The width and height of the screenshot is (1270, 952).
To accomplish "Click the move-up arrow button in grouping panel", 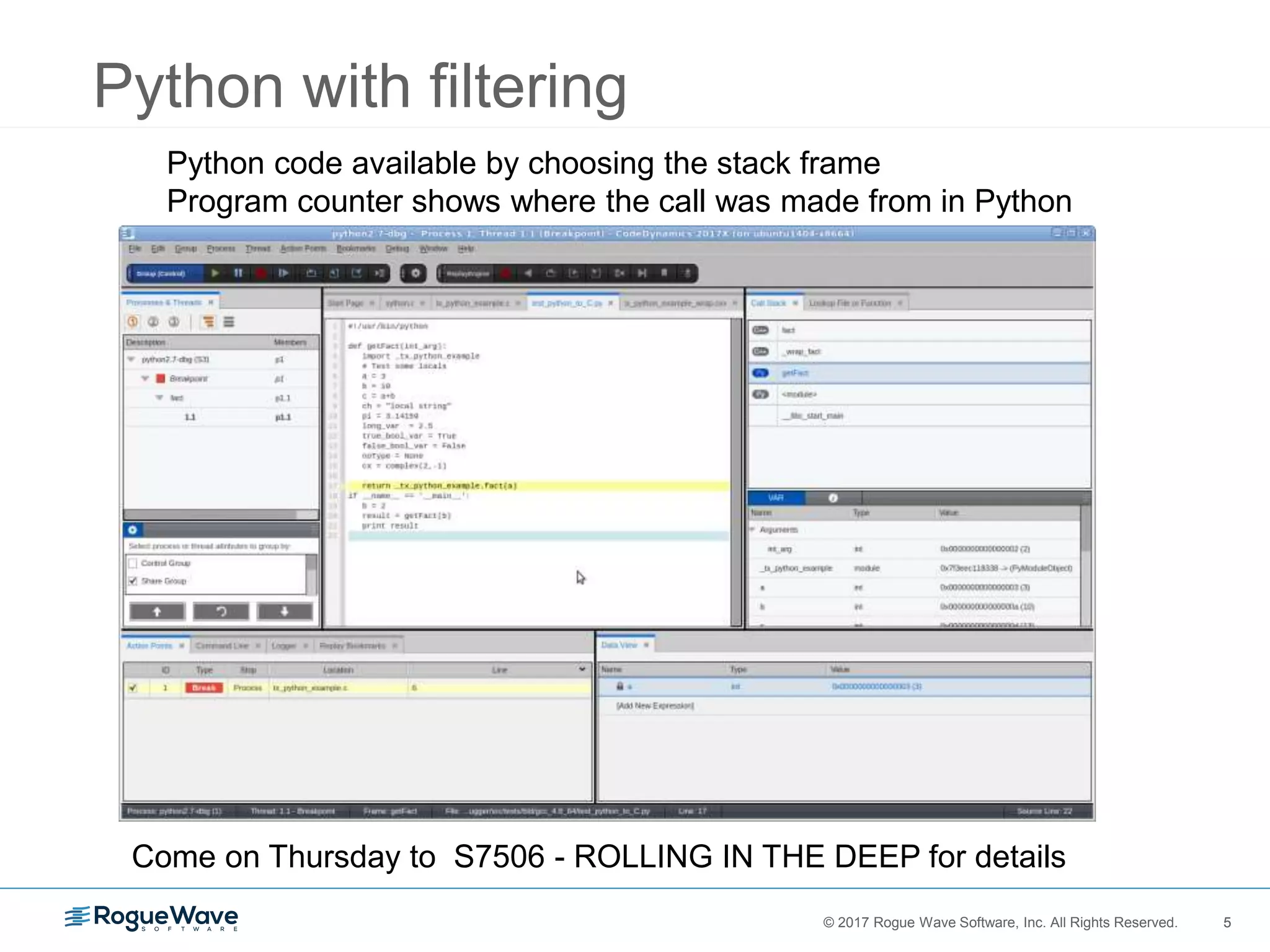I will click(x=157, y=612).
